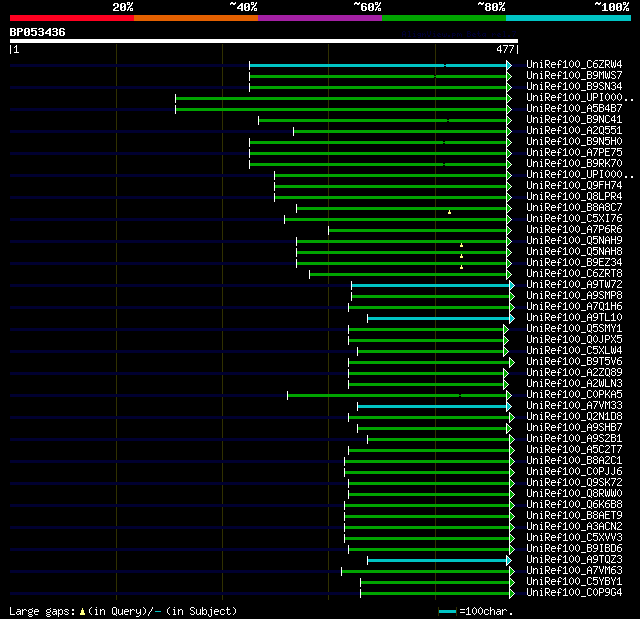Select hit UniRef100_A5C2T7
This screenshot has width=640, height=619.
pos(574,450)
